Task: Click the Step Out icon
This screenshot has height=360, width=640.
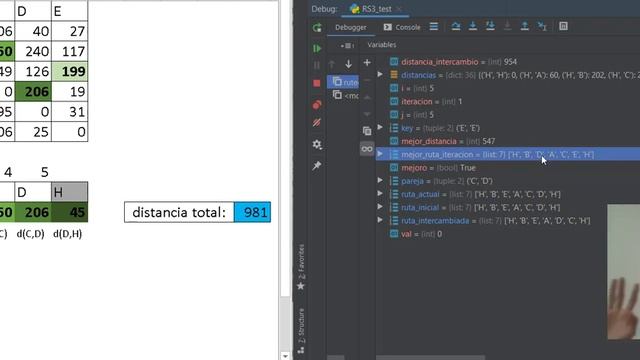Action: [524, 27]
